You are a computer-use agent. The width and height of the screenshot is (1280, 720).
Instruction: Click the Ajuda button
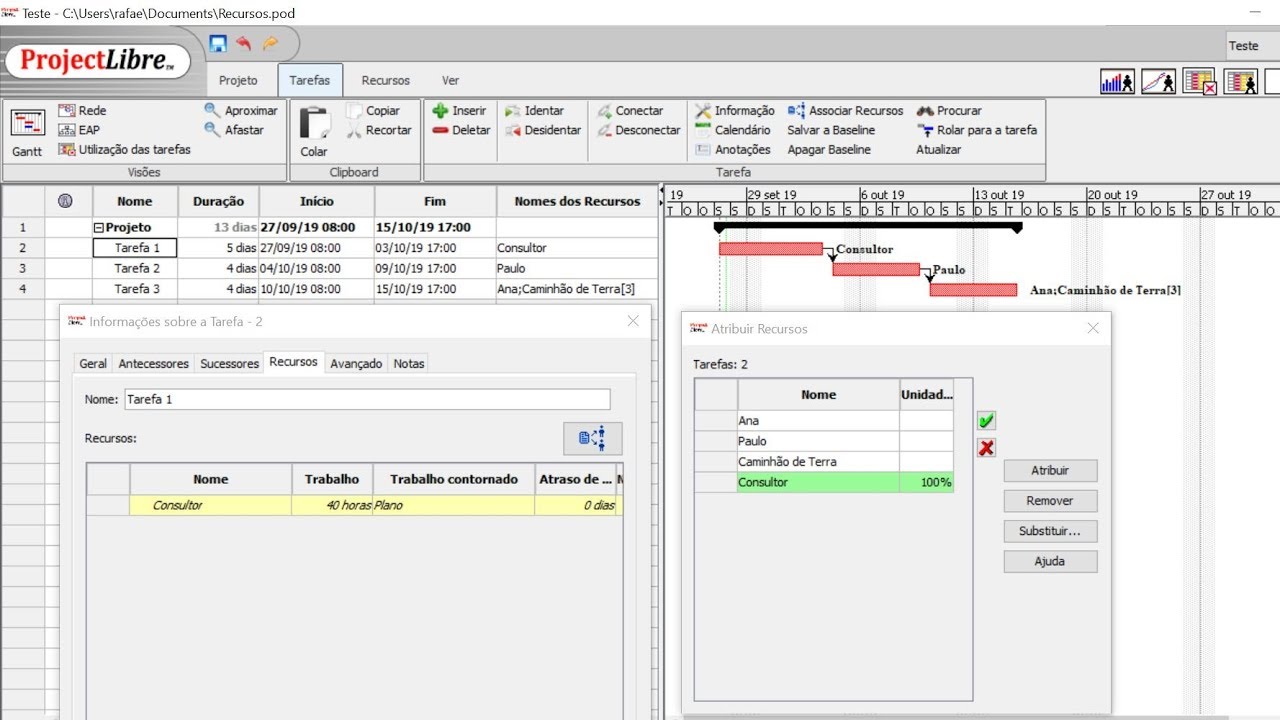tap(1050, 561)
